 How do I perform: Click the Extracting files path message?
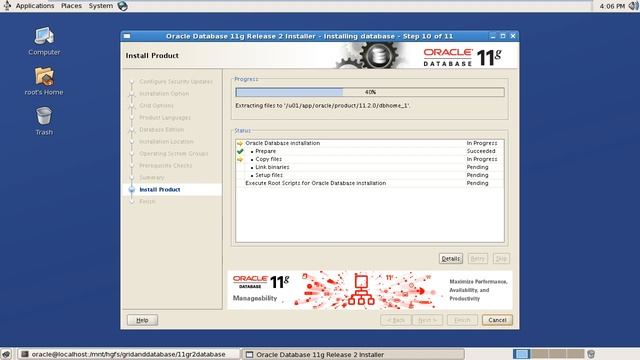[322, 105]
